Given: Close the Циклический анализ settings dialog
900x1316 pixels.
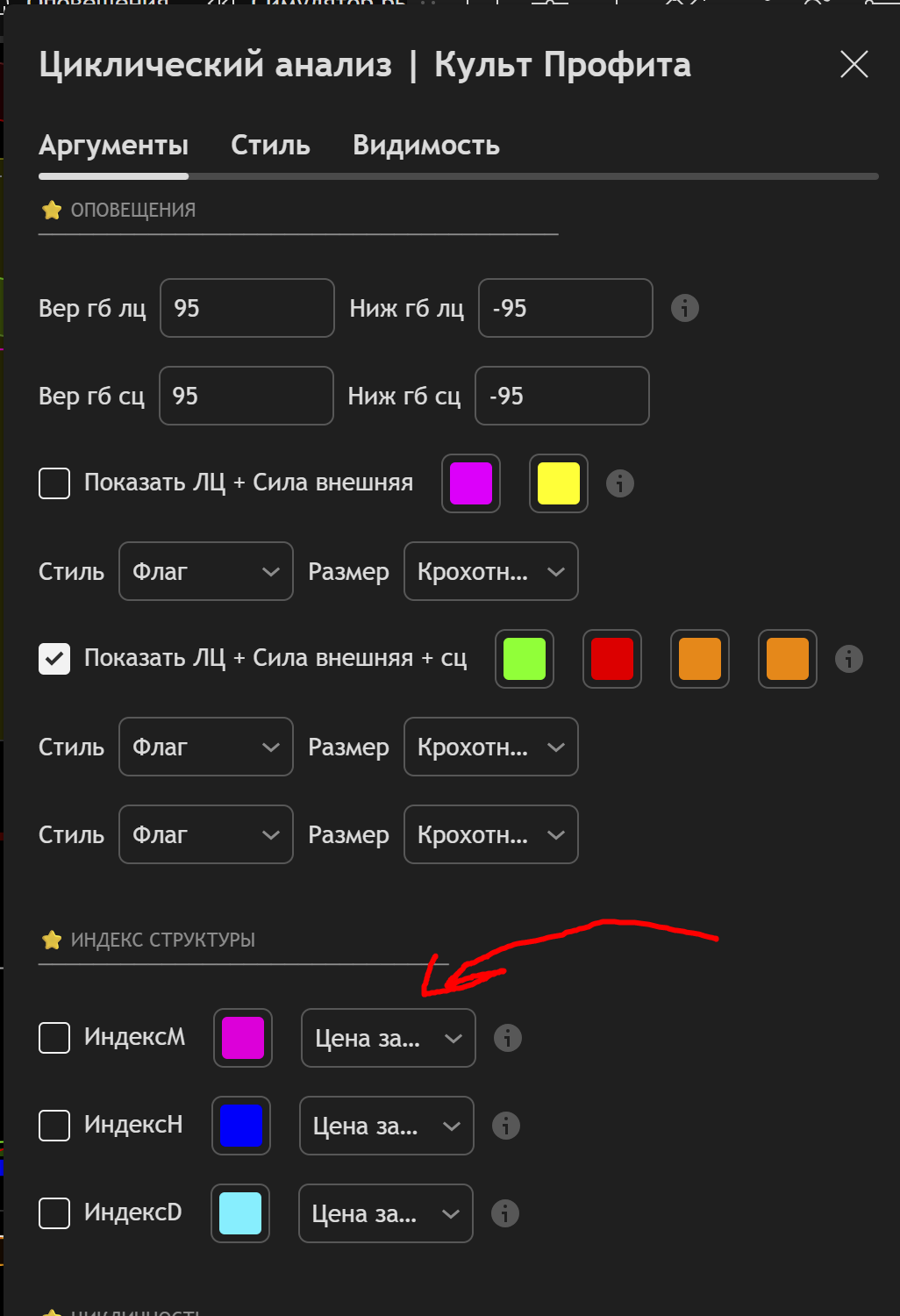Looking at the screenshot, I should point(854,64).
